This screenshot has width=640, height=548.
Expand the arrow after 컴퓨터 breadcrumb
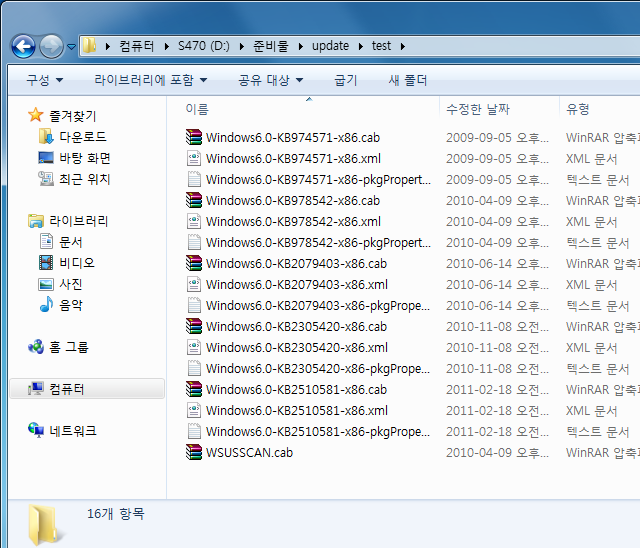point(167,47)
